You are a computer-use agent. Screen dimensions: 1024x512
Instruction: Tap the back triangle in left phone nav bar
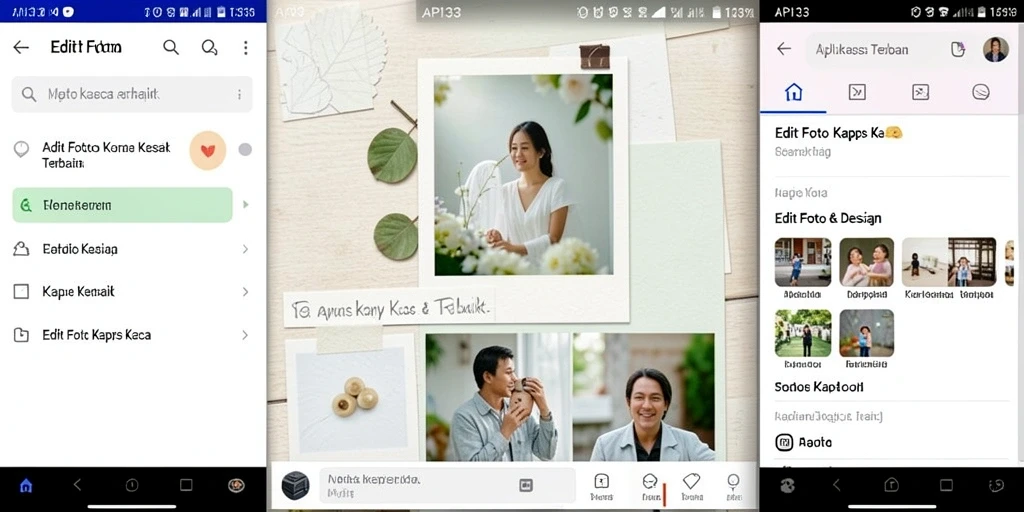coord(78,485)
